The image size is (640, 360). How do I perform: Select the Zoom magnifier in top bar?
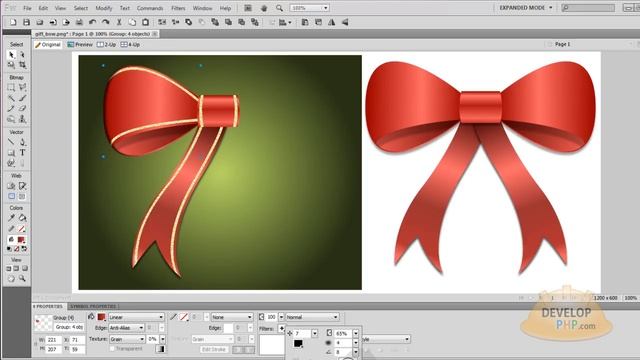[279, 8]
